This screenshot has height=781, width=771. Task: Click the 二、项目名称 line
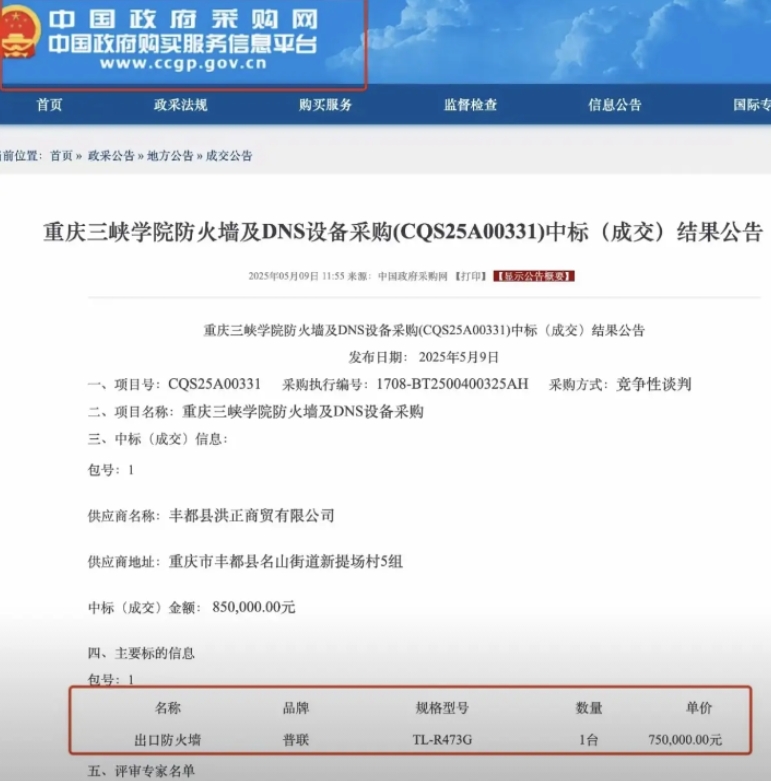click(256, 411)
